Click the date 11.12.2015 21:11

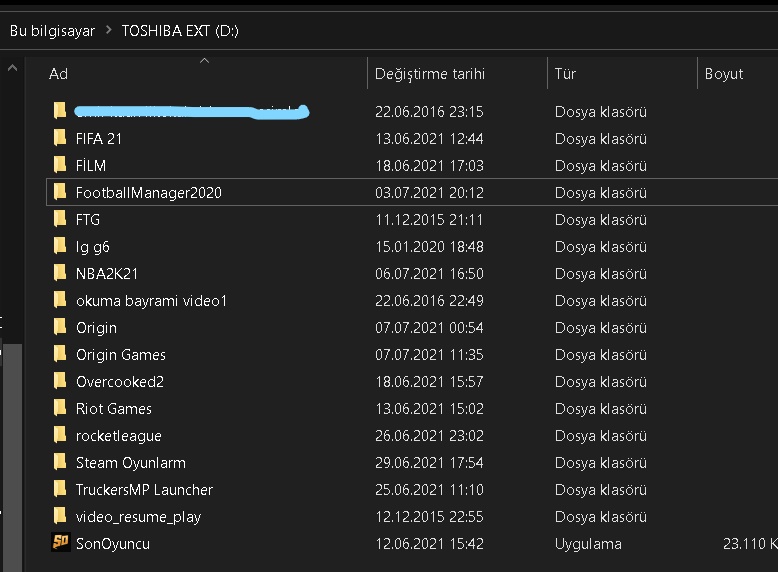tap(429, 220)
